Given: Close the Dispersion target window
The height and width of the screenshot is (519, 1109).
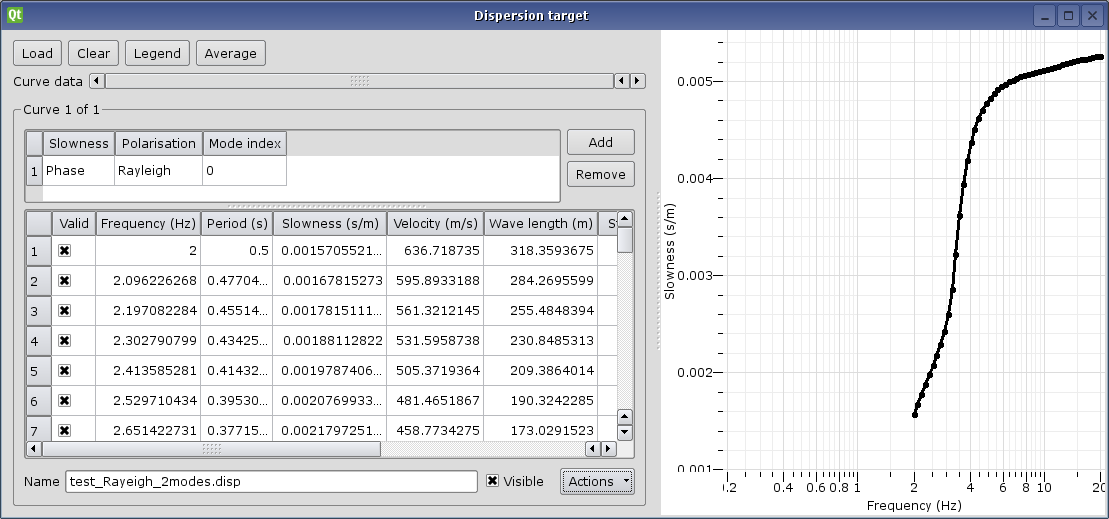Looking at the screenshot, I should 1092,15.
